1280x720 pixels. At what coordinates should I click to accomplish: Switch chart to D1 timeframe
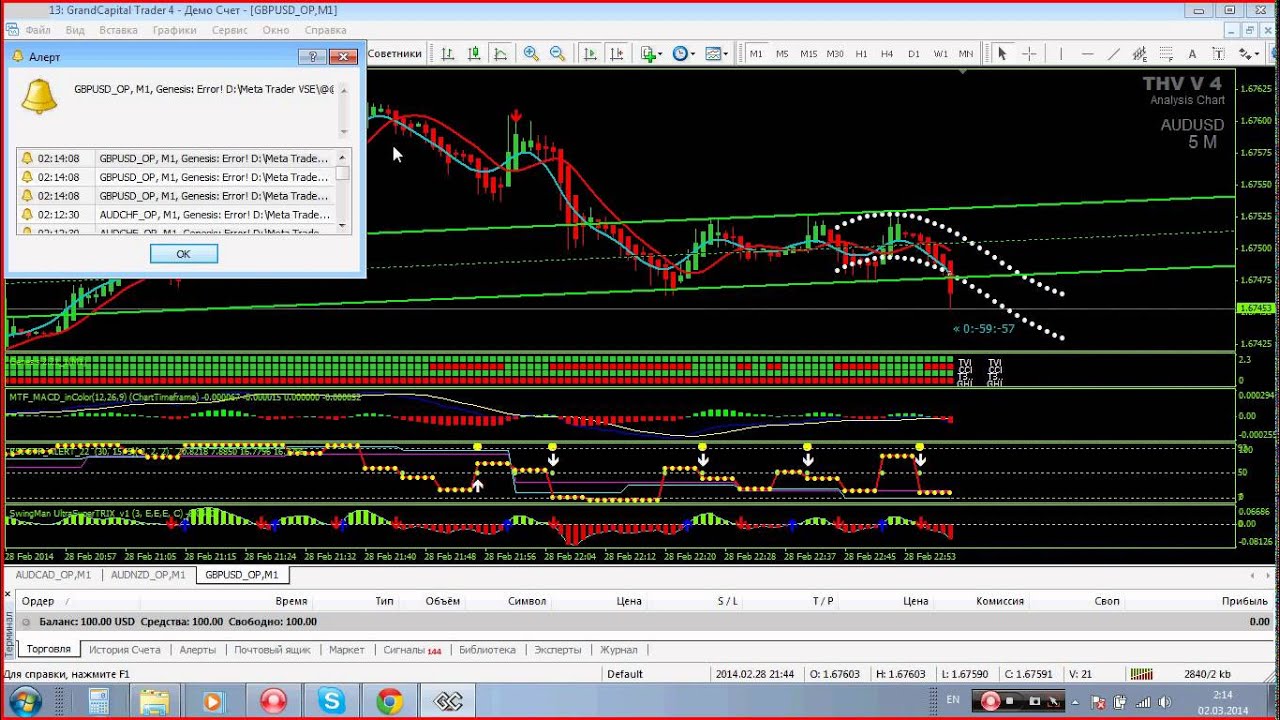coord(914,54)
